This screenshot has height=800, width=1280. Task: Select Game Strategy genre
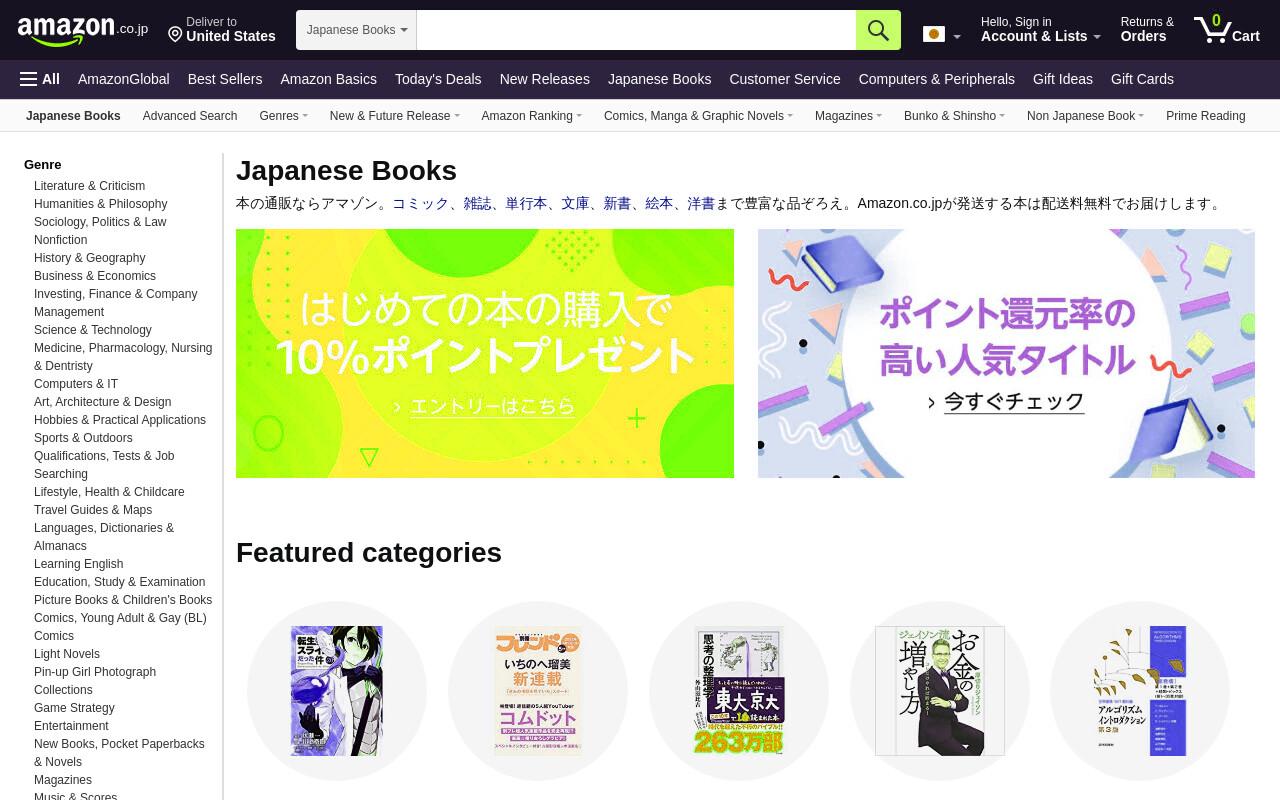pyautogui.click(x=74, y=708)
